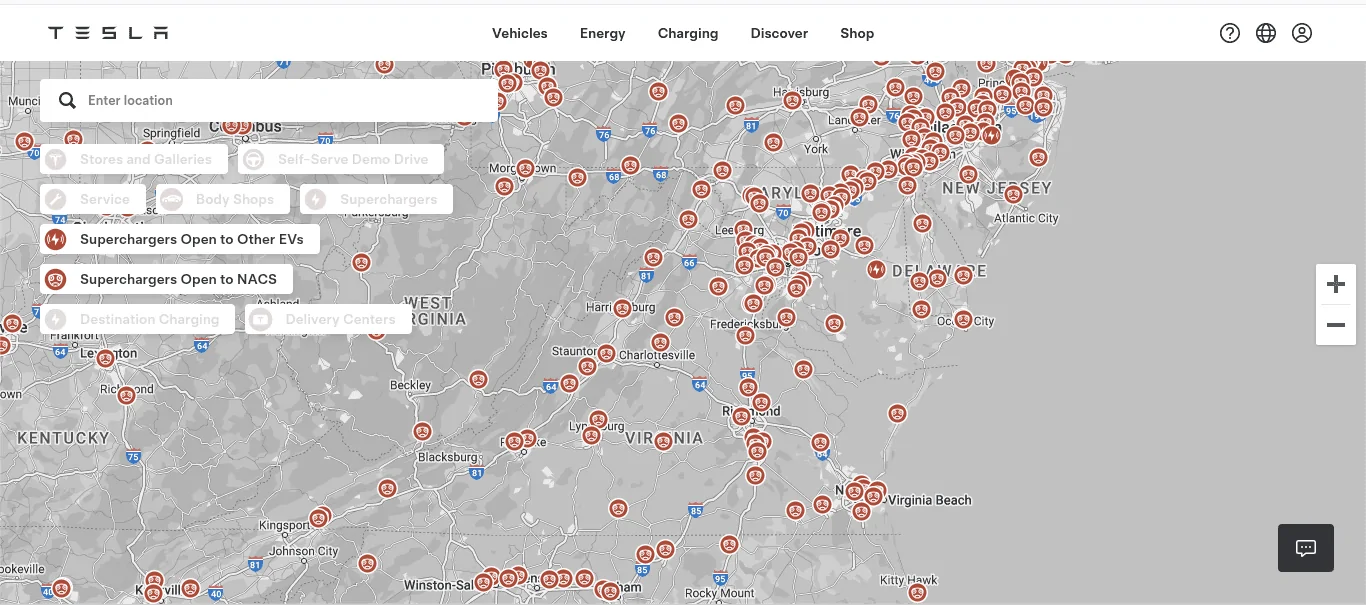Click the Rocky Mount city label
The width and height of the screenshot is (1366, 605).
[720, 593]
